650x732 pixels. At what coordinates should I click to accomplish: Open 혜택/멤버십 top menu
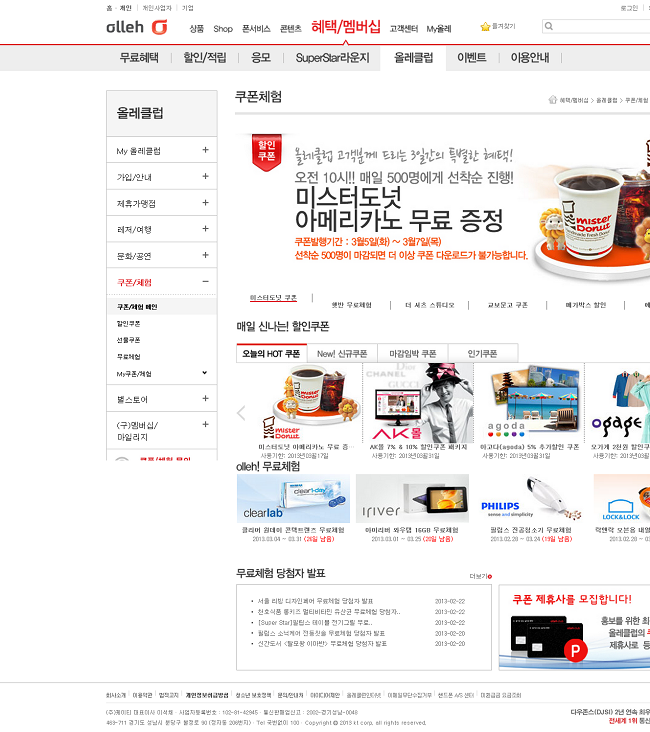tap(346, 27)
